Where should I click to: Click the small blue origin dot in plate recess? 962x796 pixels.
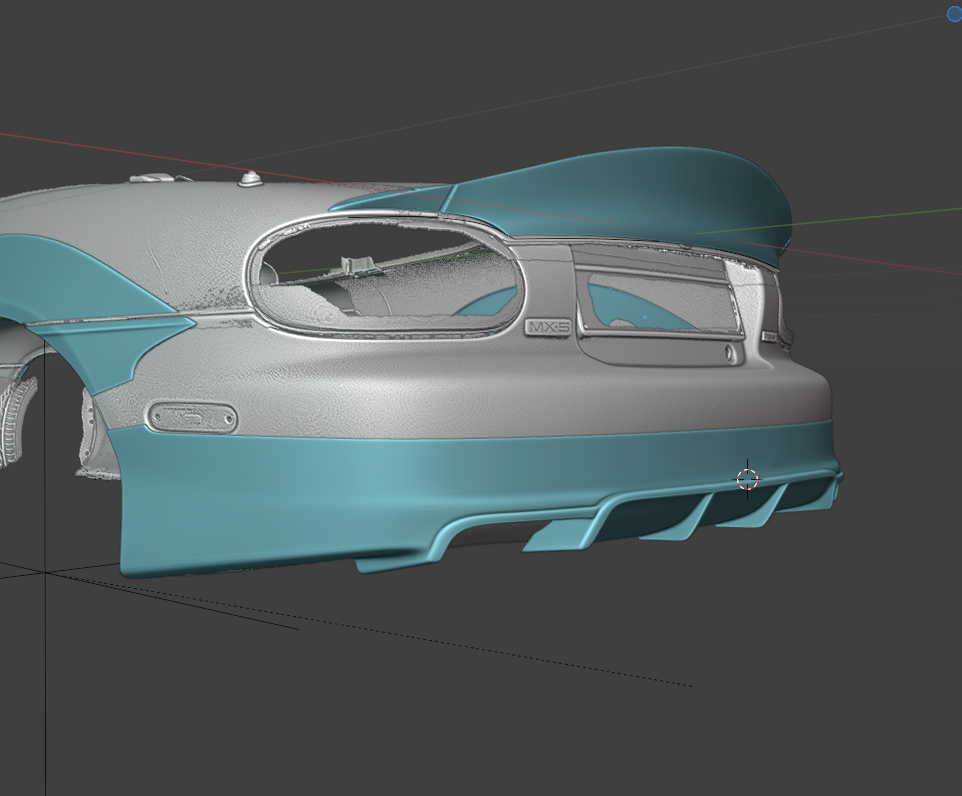(x=645, y=318)
